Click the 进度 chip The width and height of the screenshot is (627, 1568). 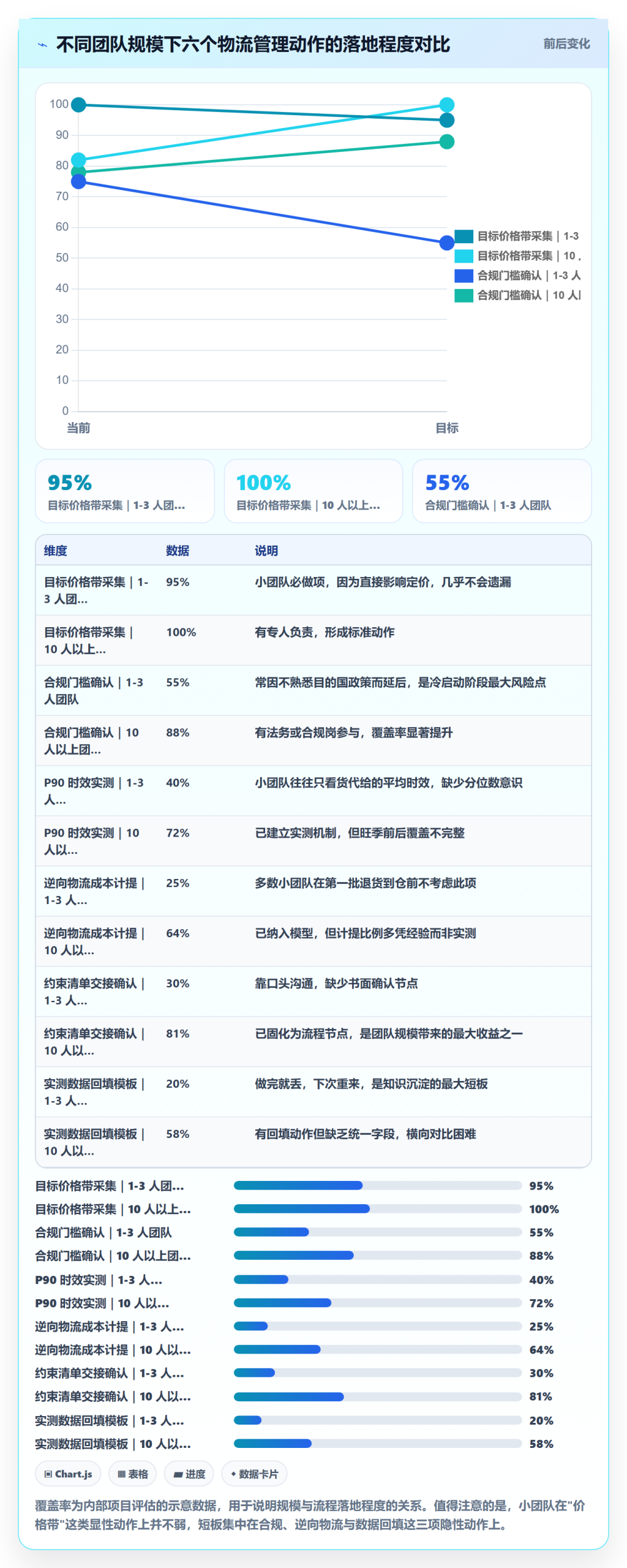pos(189,1474)
